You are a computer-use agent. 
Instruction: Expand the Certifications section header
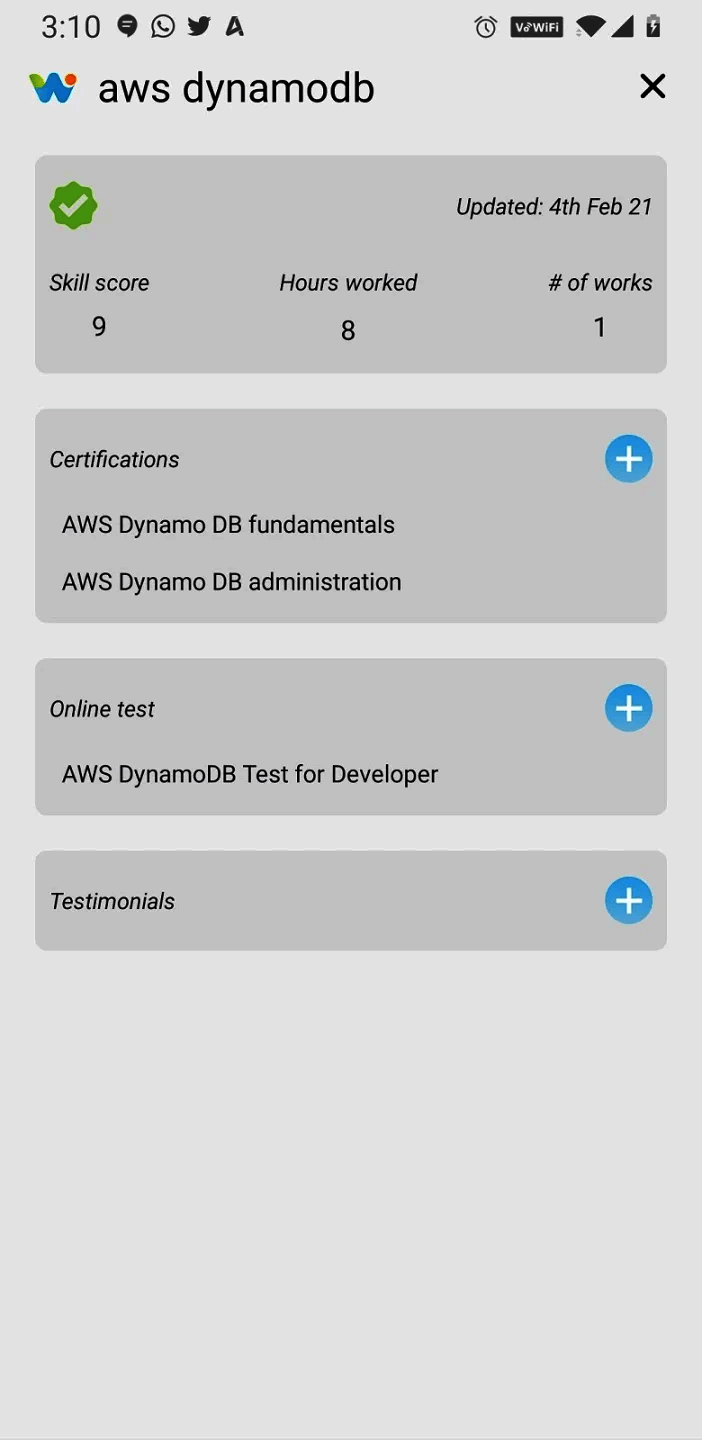pos(114,459)
